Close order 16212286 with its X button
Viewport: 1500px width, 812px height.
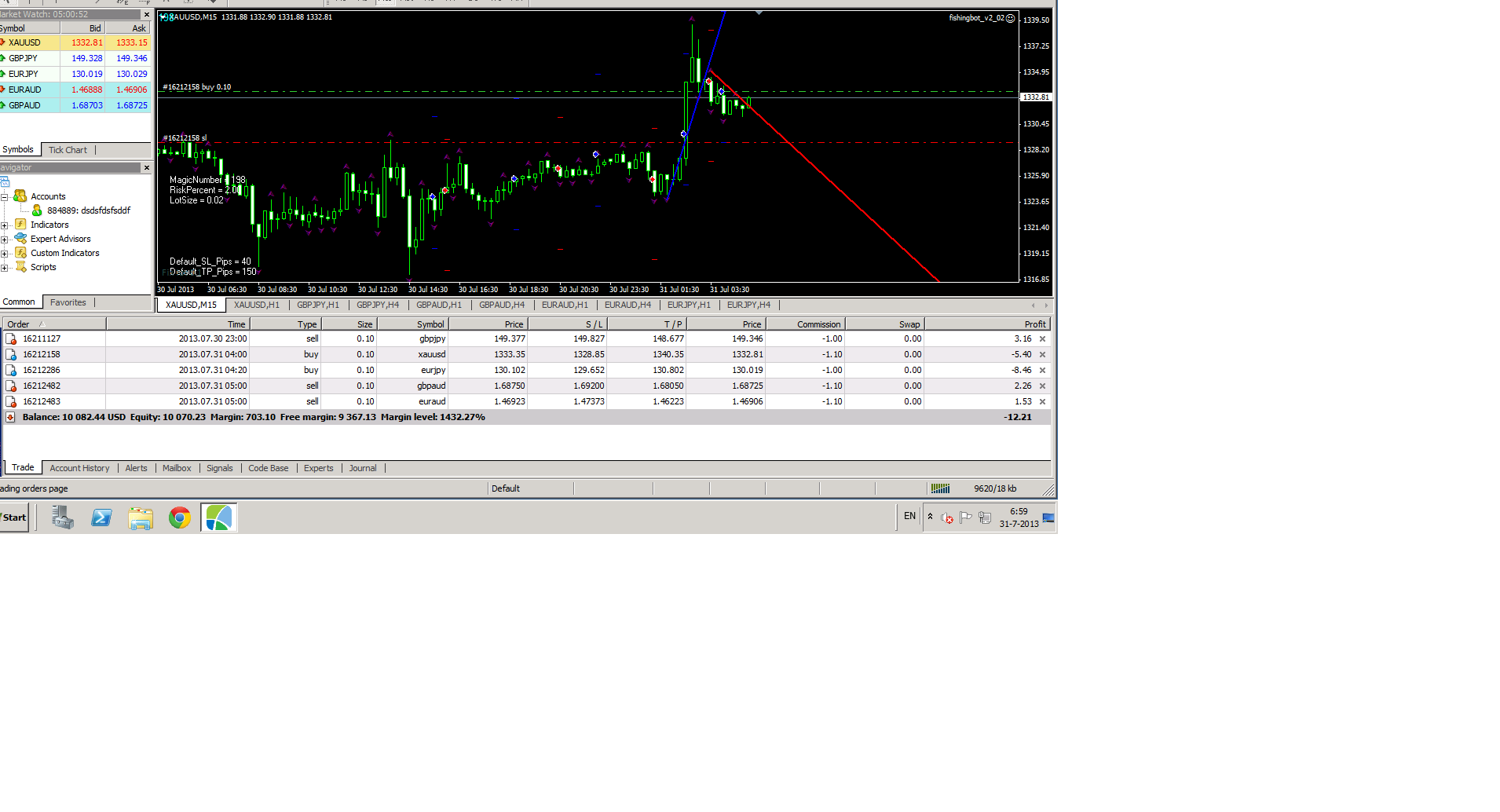pyautogui.click(x=1042, y=371)
